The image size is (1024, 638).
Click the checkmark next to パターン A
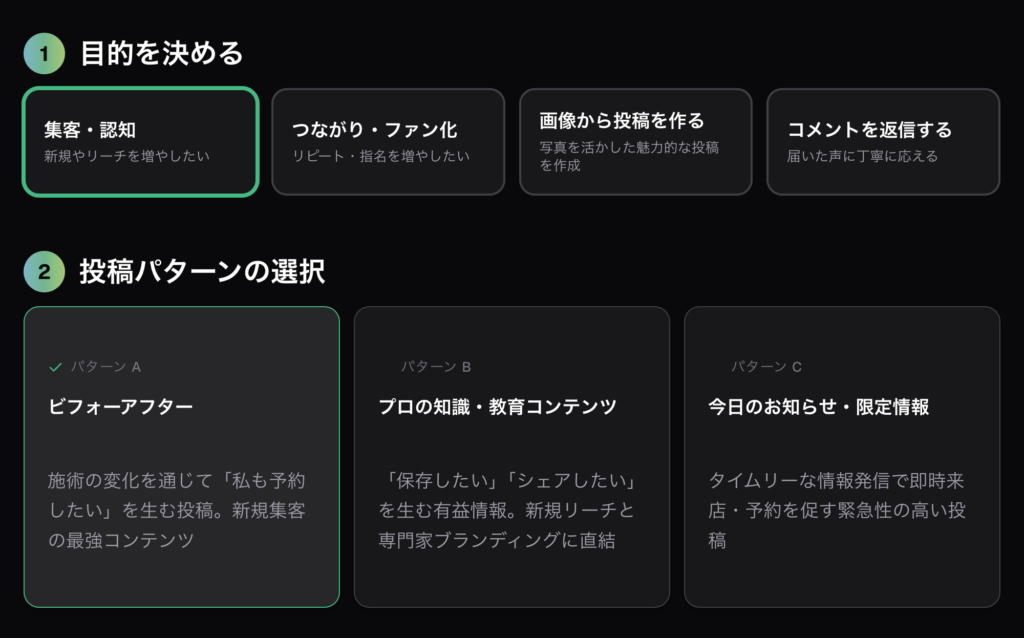point(56,367)
